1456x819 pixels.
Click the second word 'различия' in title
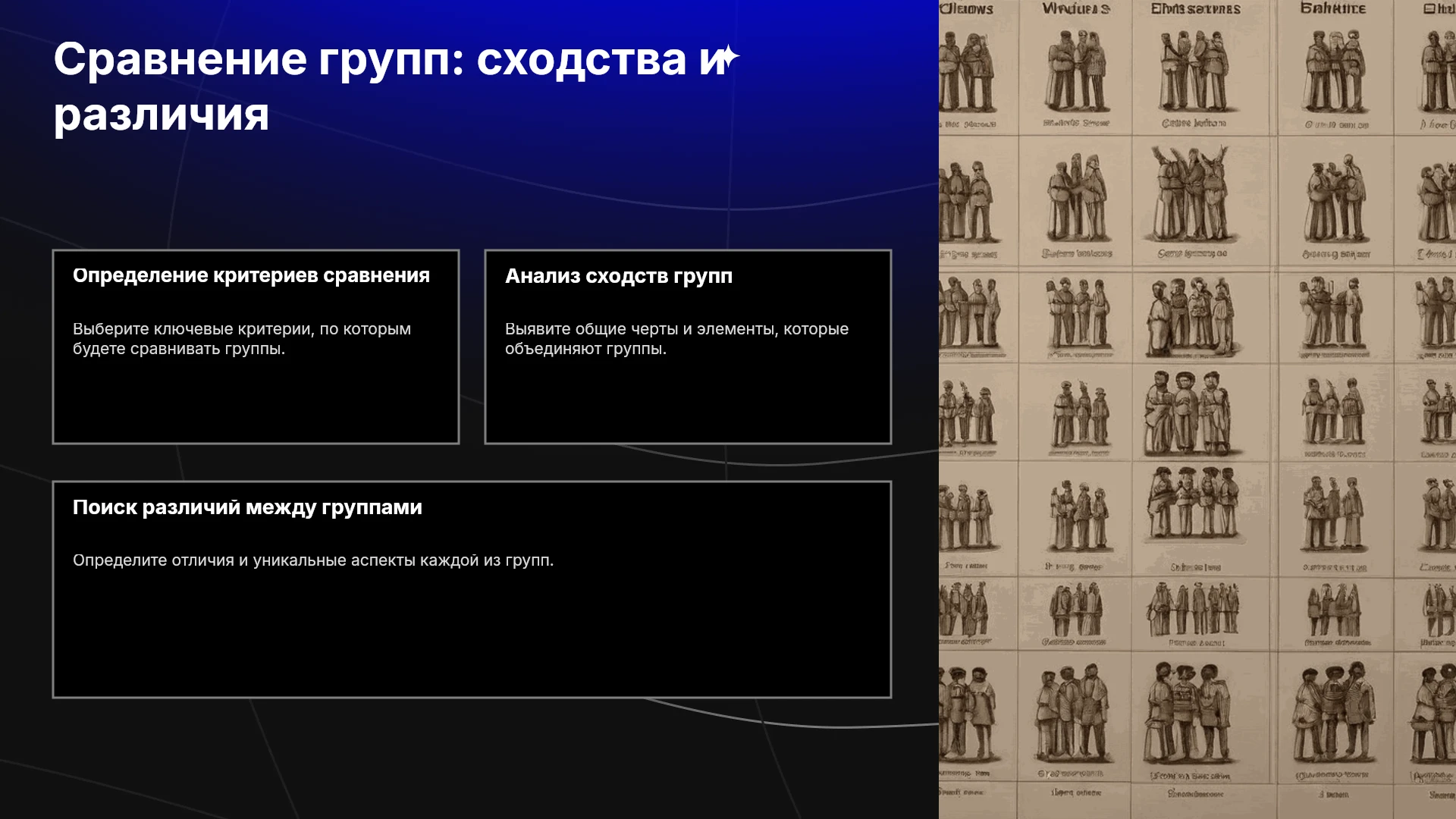click(x=162, y=115)
